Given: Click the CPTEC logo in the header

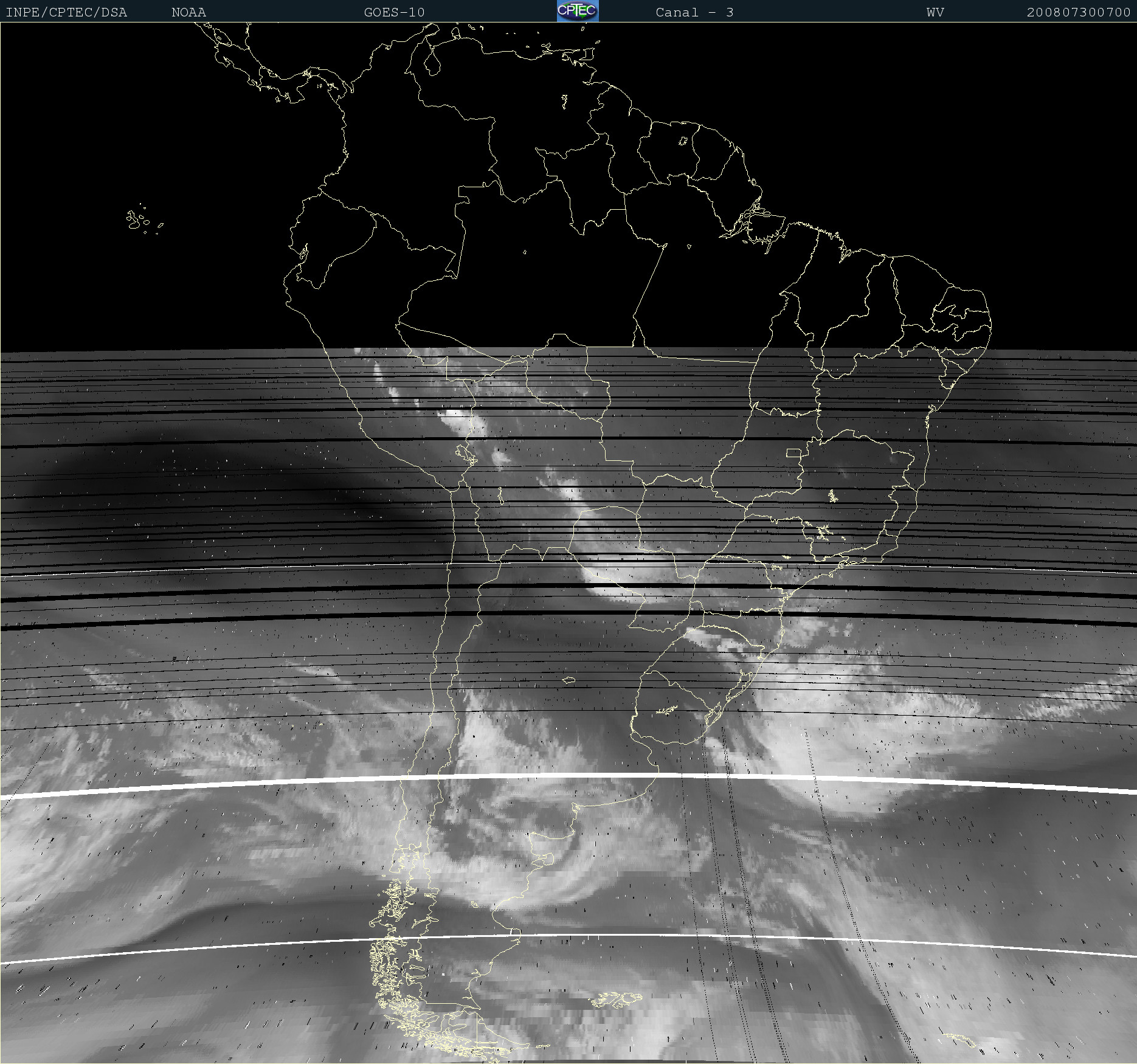Looking at the screenshot, I should (578, 11).
